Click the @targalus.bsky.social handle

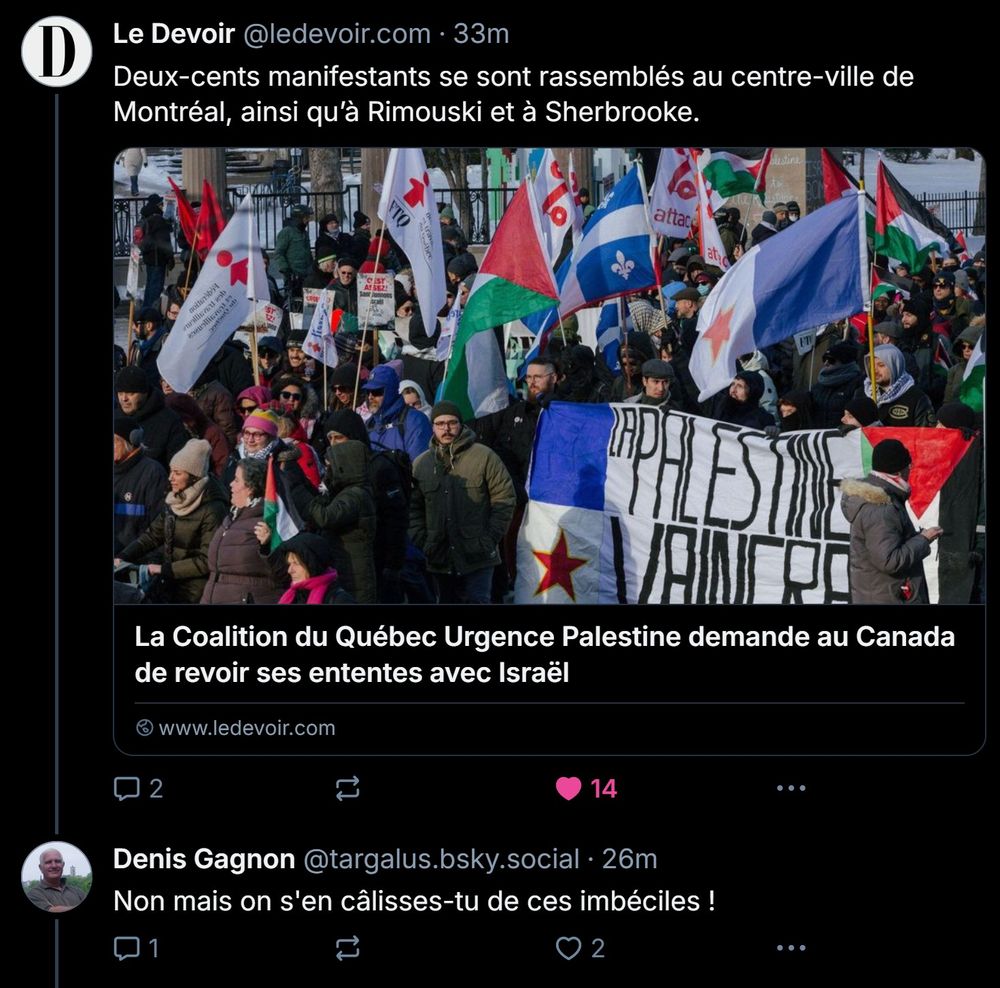tap(441, 859)
